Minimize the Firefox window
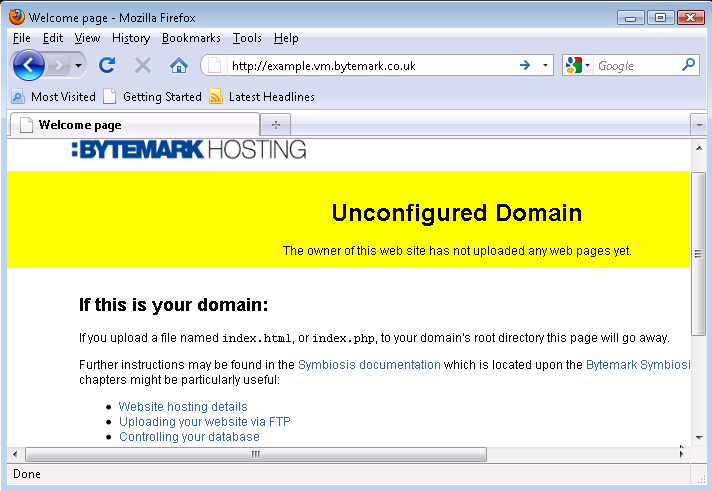Screen dimensions: 712x491 (x=630, y=18)
